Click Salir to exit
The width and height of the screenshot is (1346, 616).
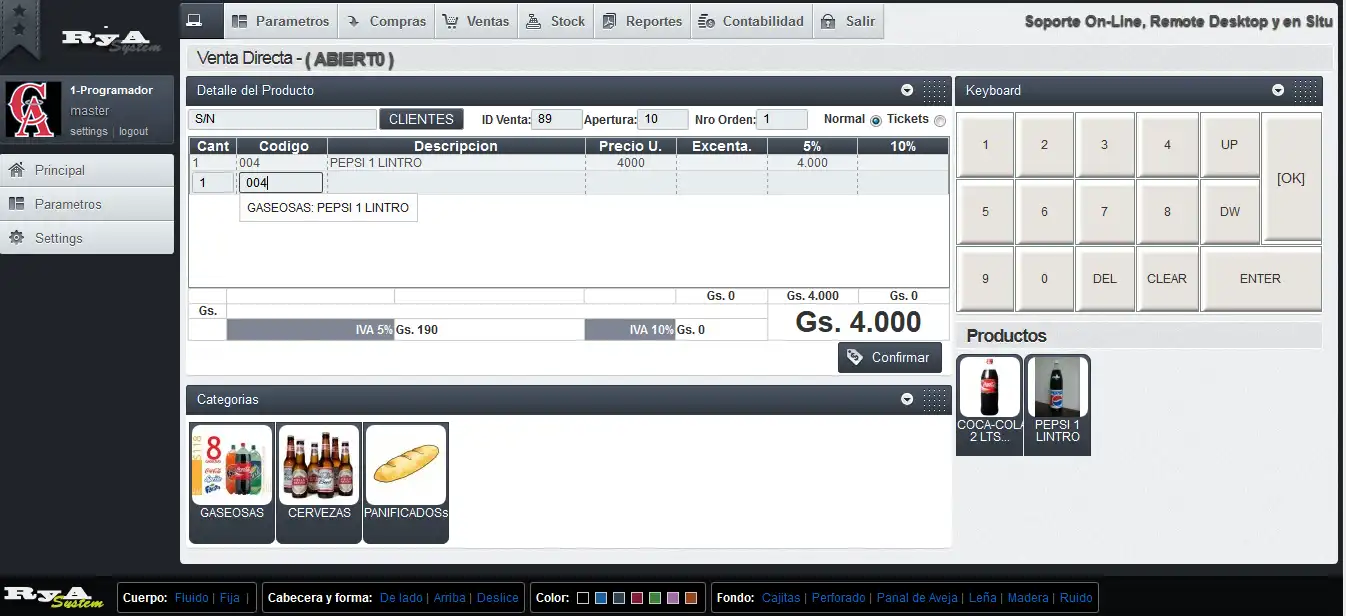[x=848, y=21]
